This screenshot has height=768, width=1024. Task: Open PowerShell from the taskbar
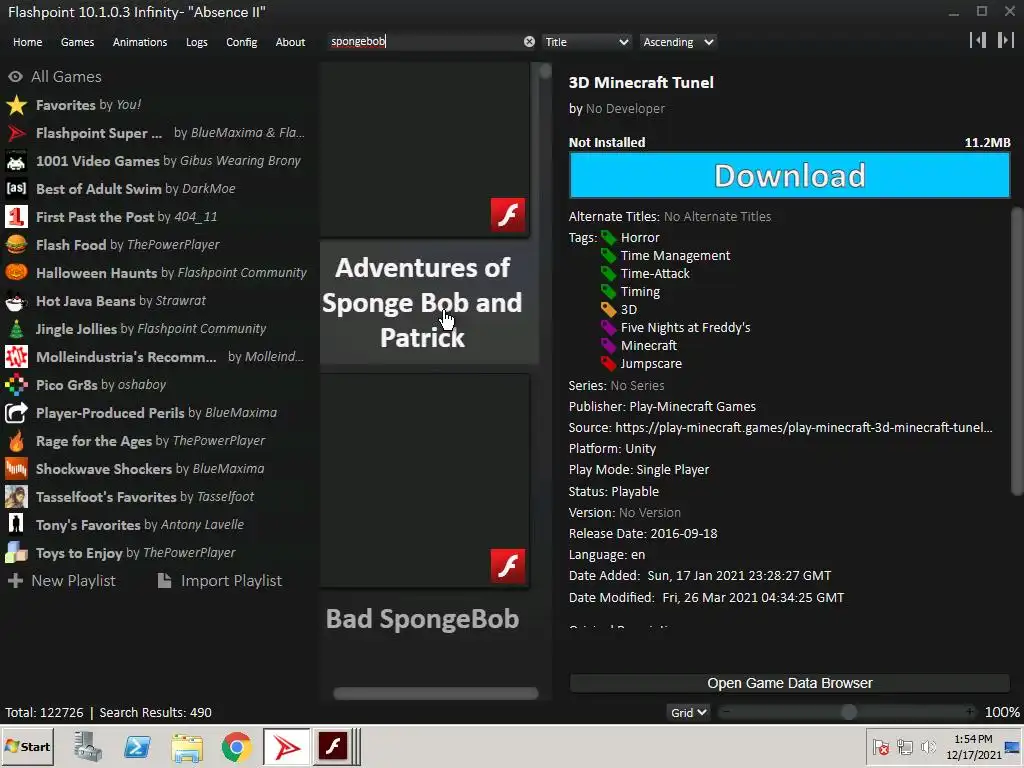point(137,747)
